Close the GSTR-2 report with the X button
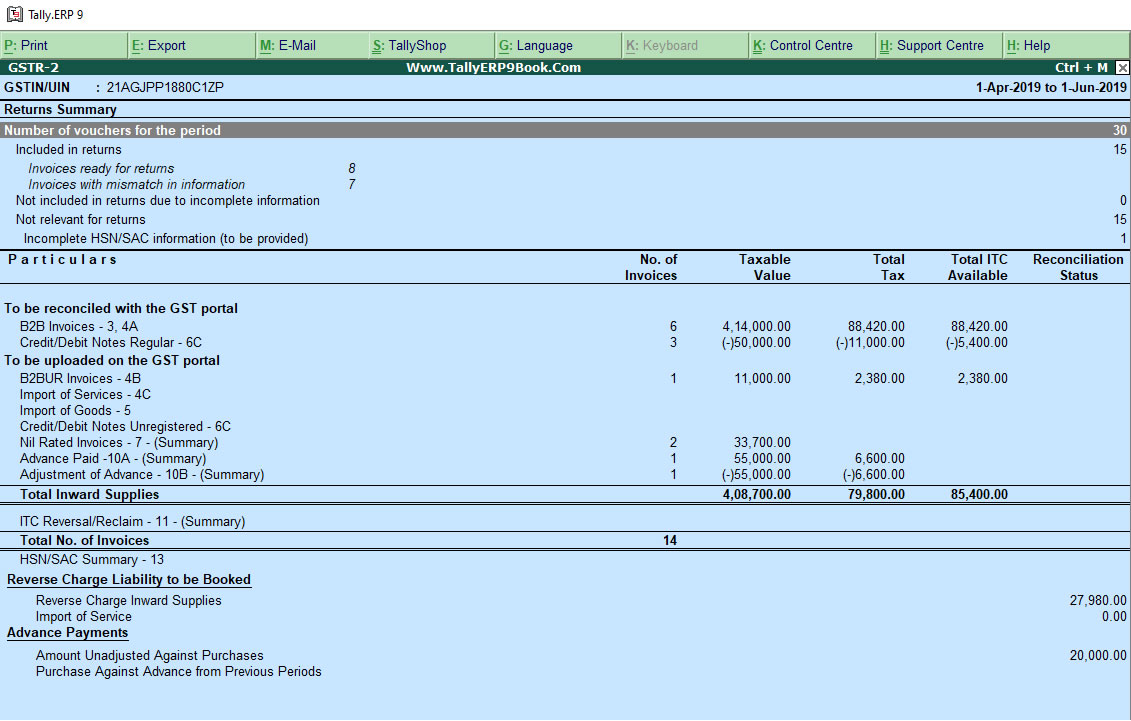 [x=1122, y=68]
